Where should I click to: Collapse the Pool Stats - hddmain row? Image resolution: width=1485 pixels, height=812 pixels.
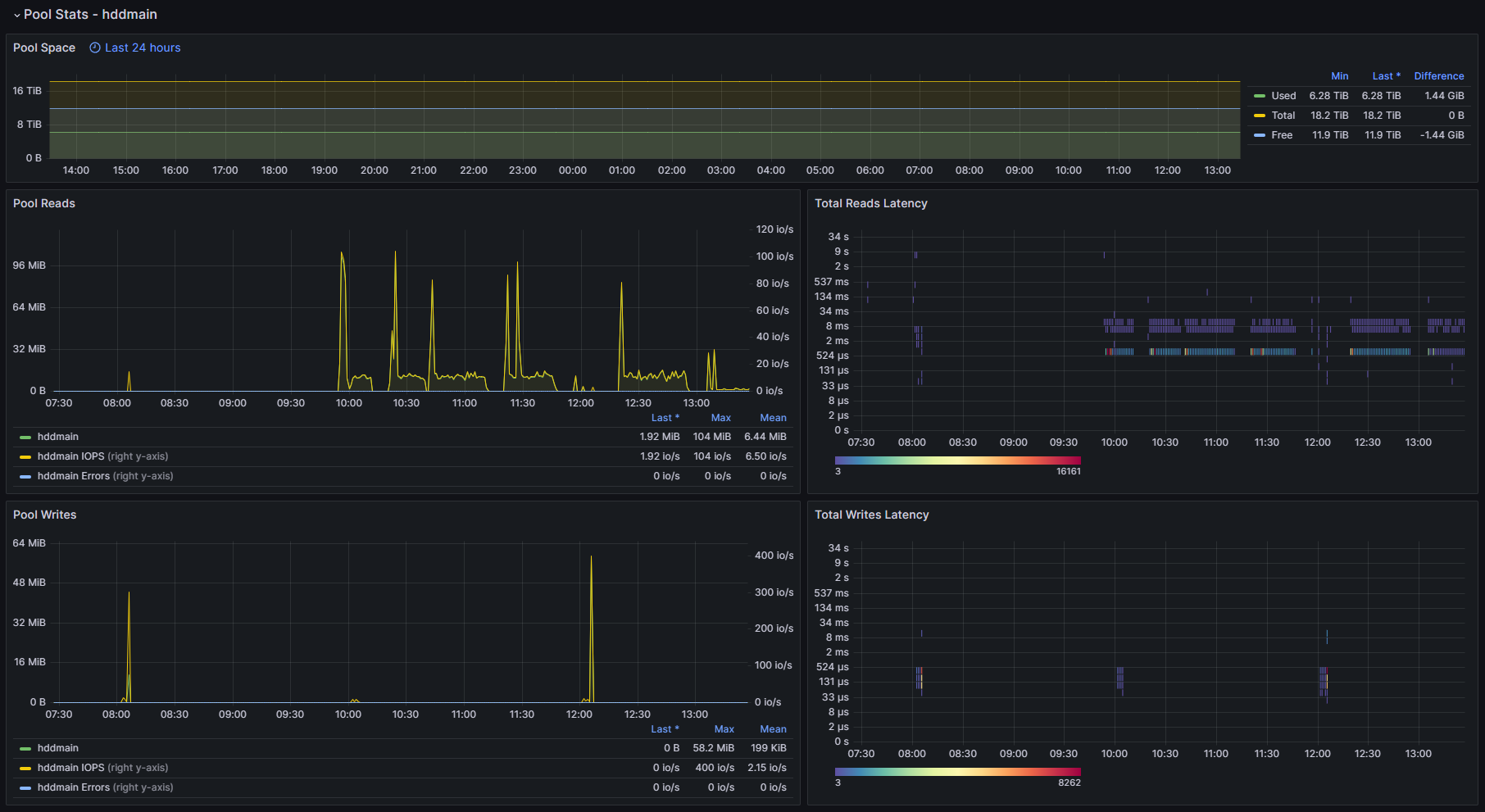(17, 15)
